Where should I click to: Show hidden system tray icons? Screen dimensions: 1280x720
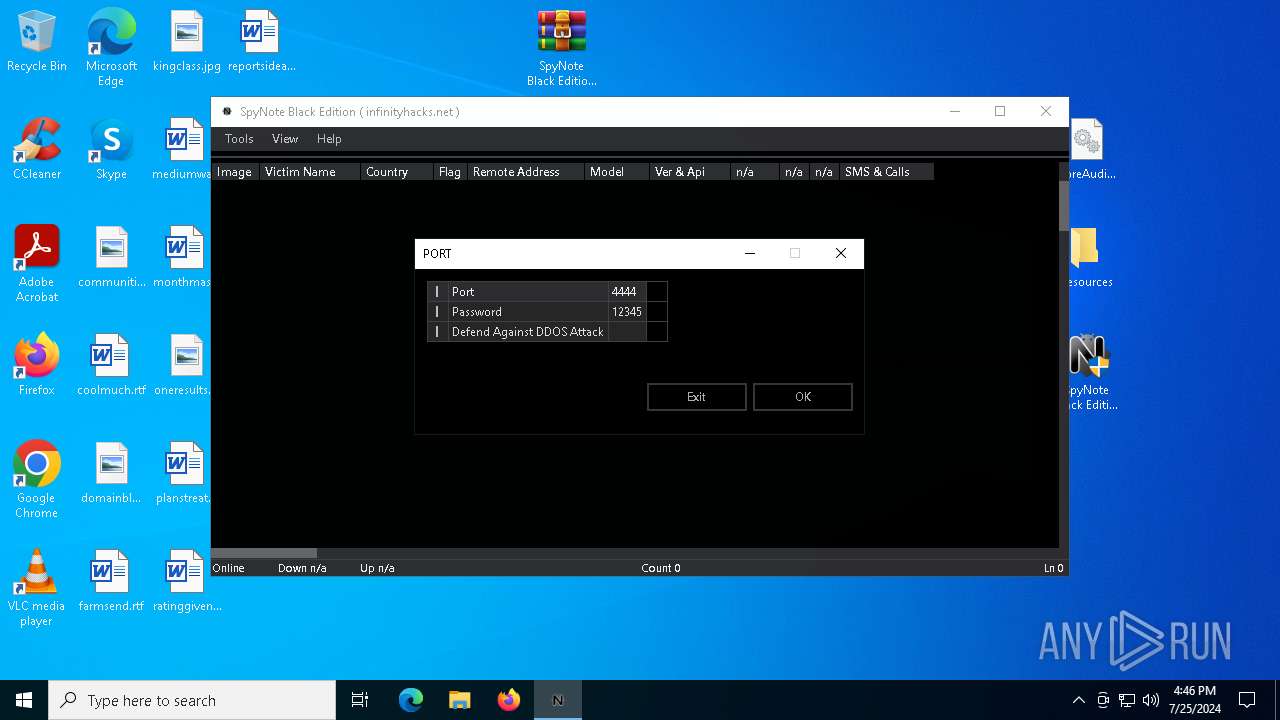[1078, 700]
